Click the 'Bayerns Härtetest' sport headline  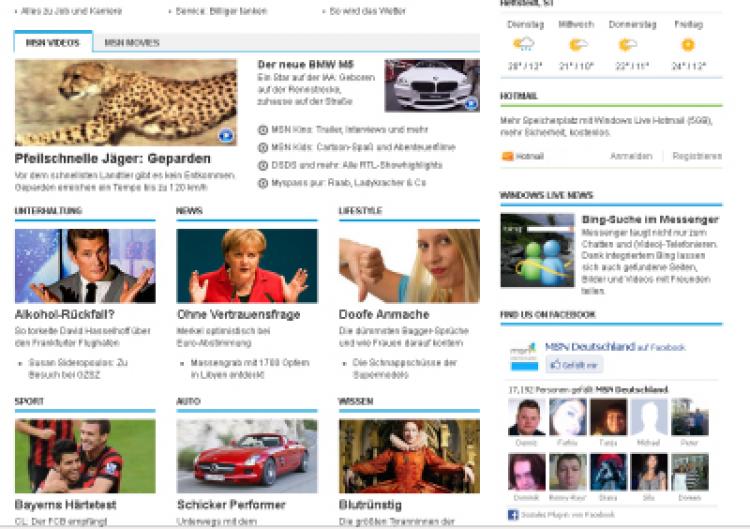pos(65,505)
